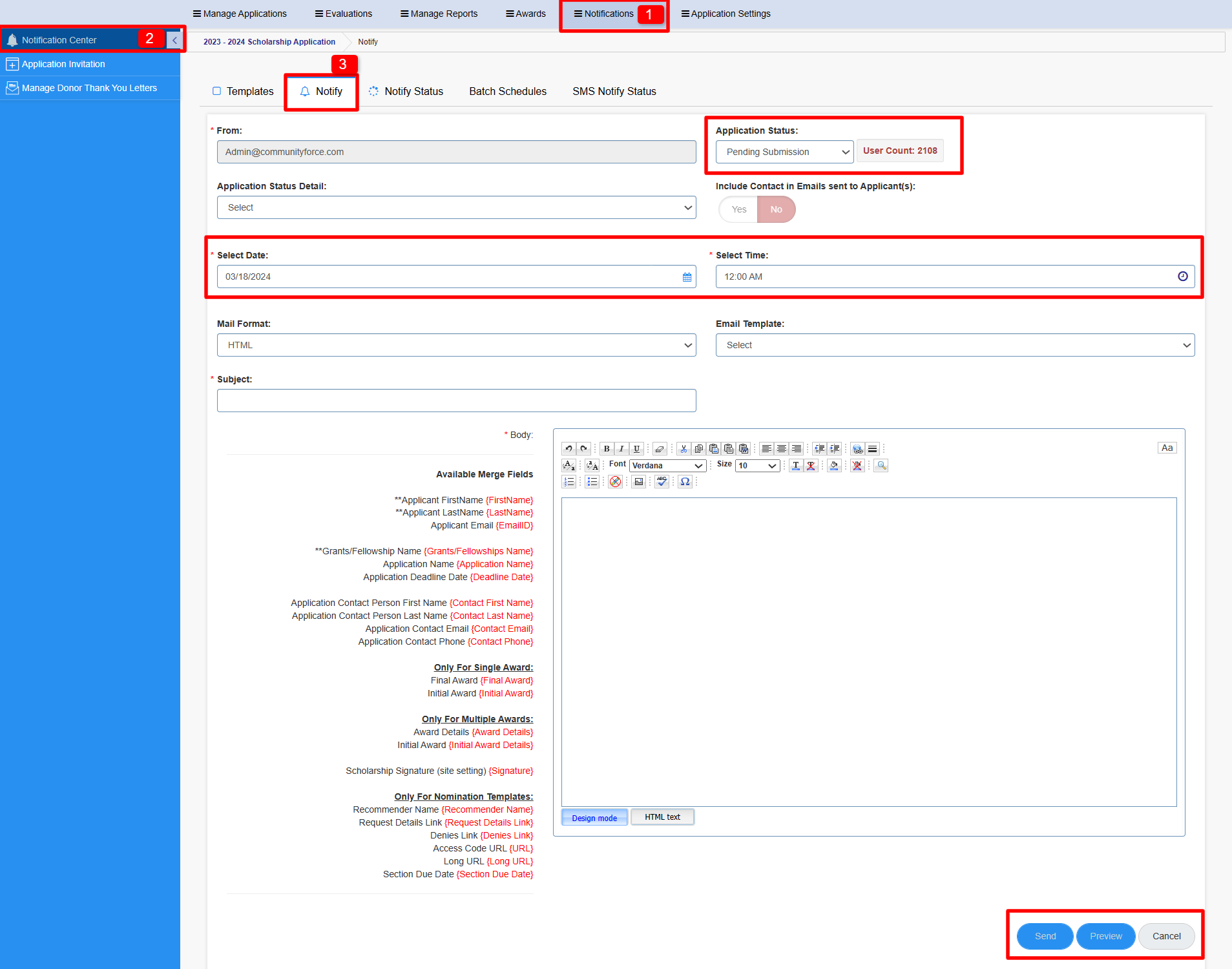1232x969 pixels.
Task: Click the 2023 - 2024 Scholarship Application breadcrumb link
Action: [269, 42]
